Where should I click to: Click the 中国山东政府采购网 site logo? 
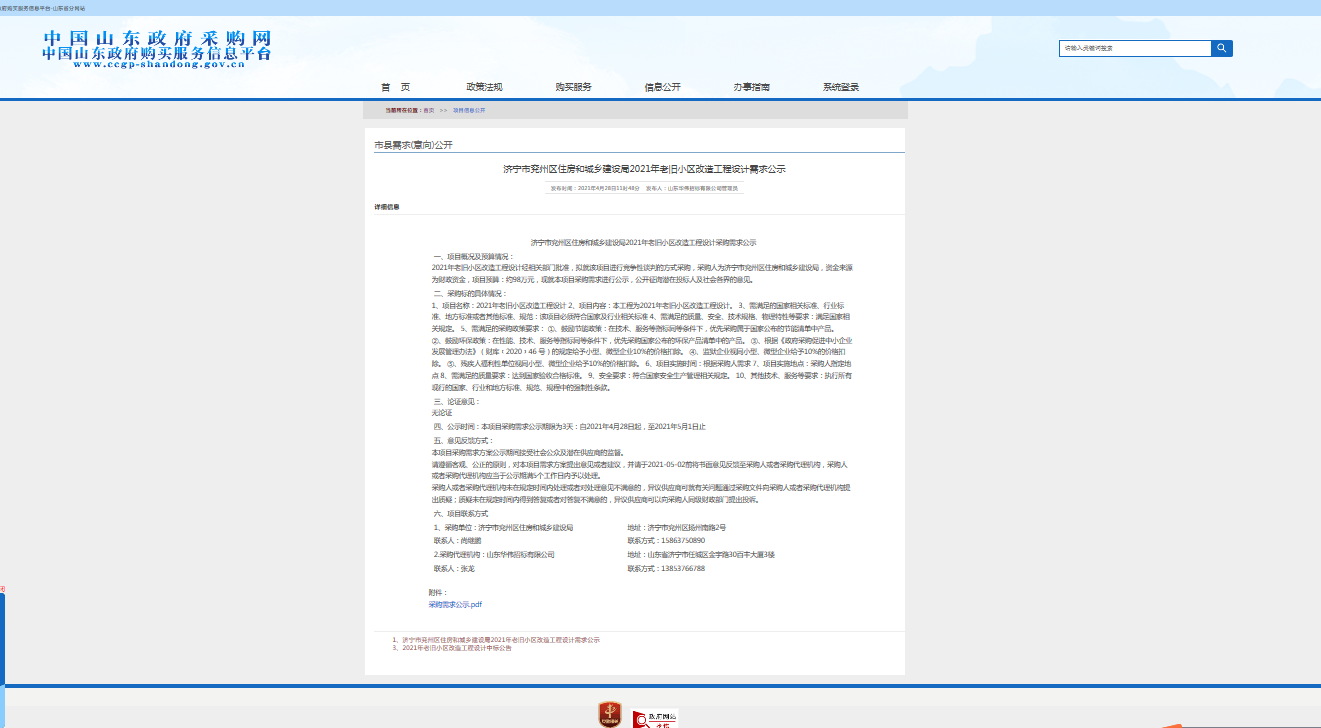click(156, 45)
